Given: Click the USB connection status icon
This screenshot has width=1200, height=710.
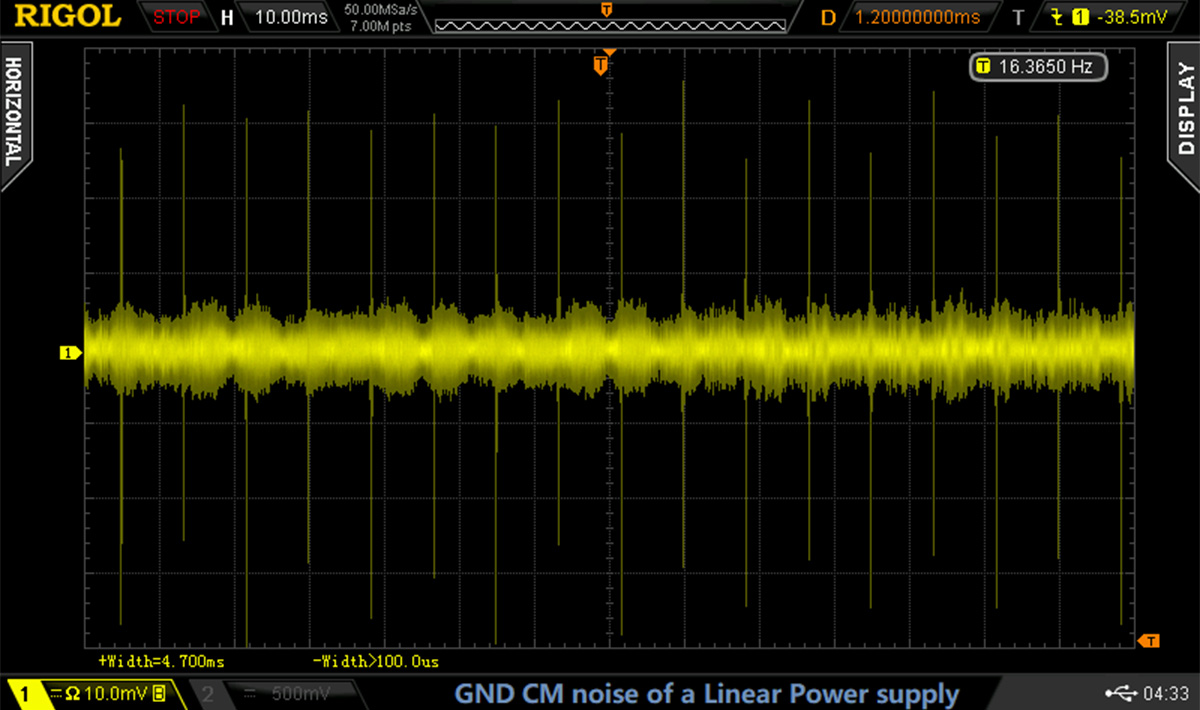Looking at the screenshot, I should tap(1122, 692).
